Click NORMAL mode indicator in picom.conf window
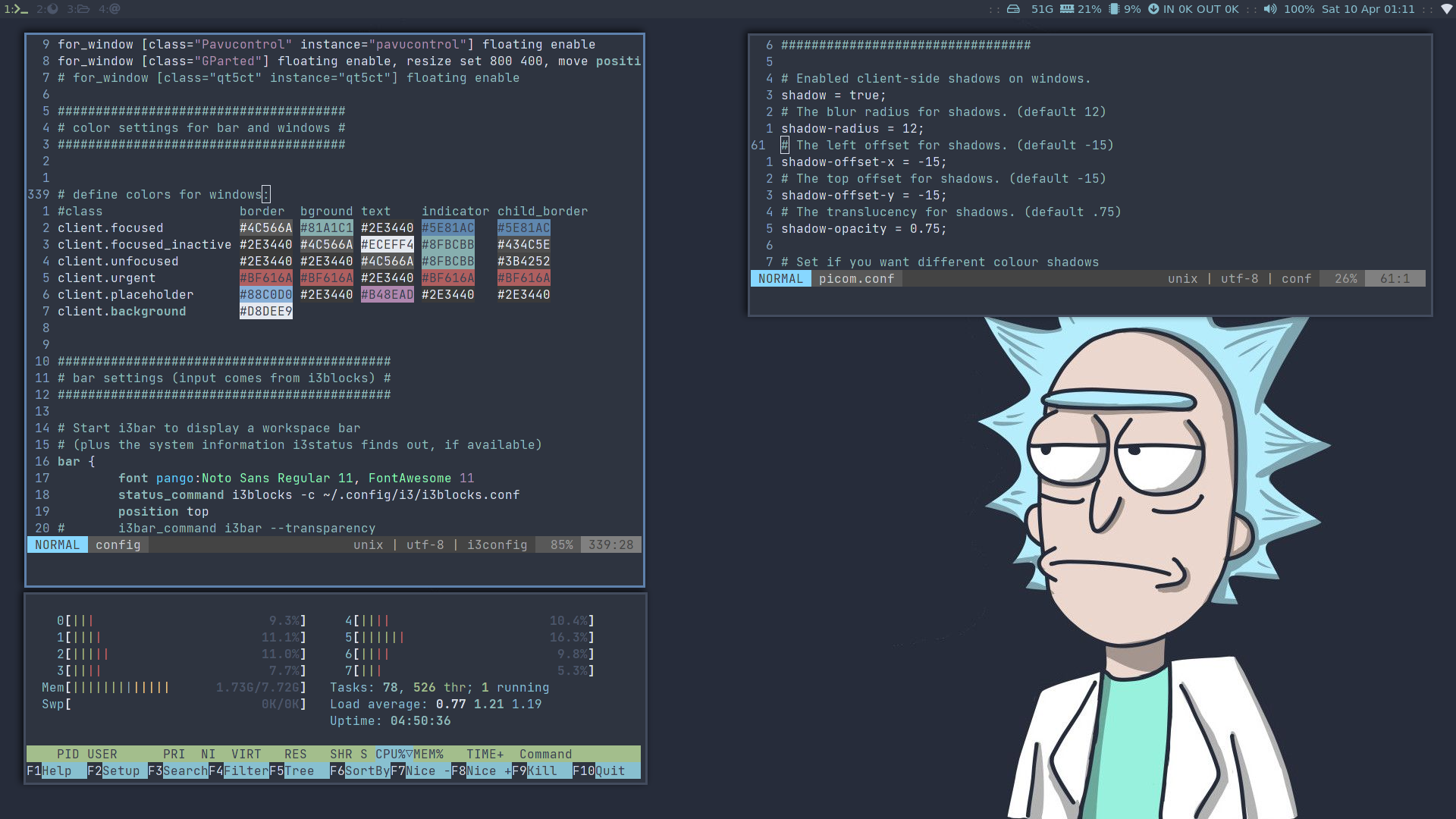This screenshot has height=819, width=1456. tap(780, 279)
